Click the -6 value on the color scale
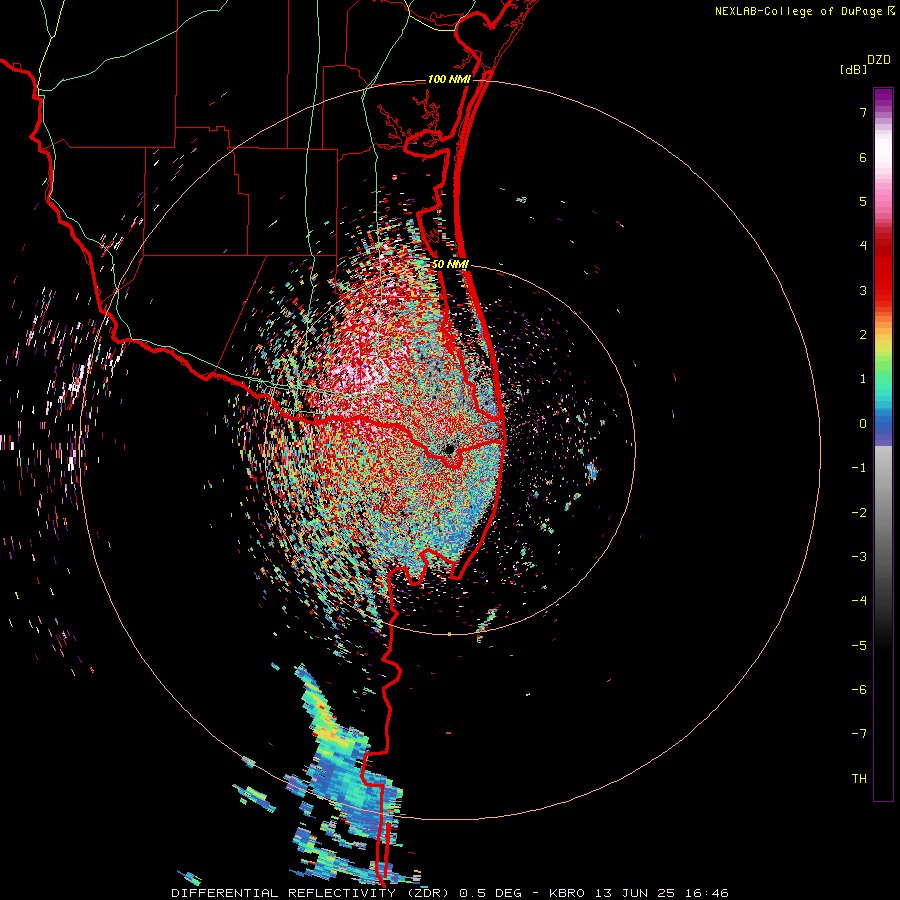 tap(859, 689)
